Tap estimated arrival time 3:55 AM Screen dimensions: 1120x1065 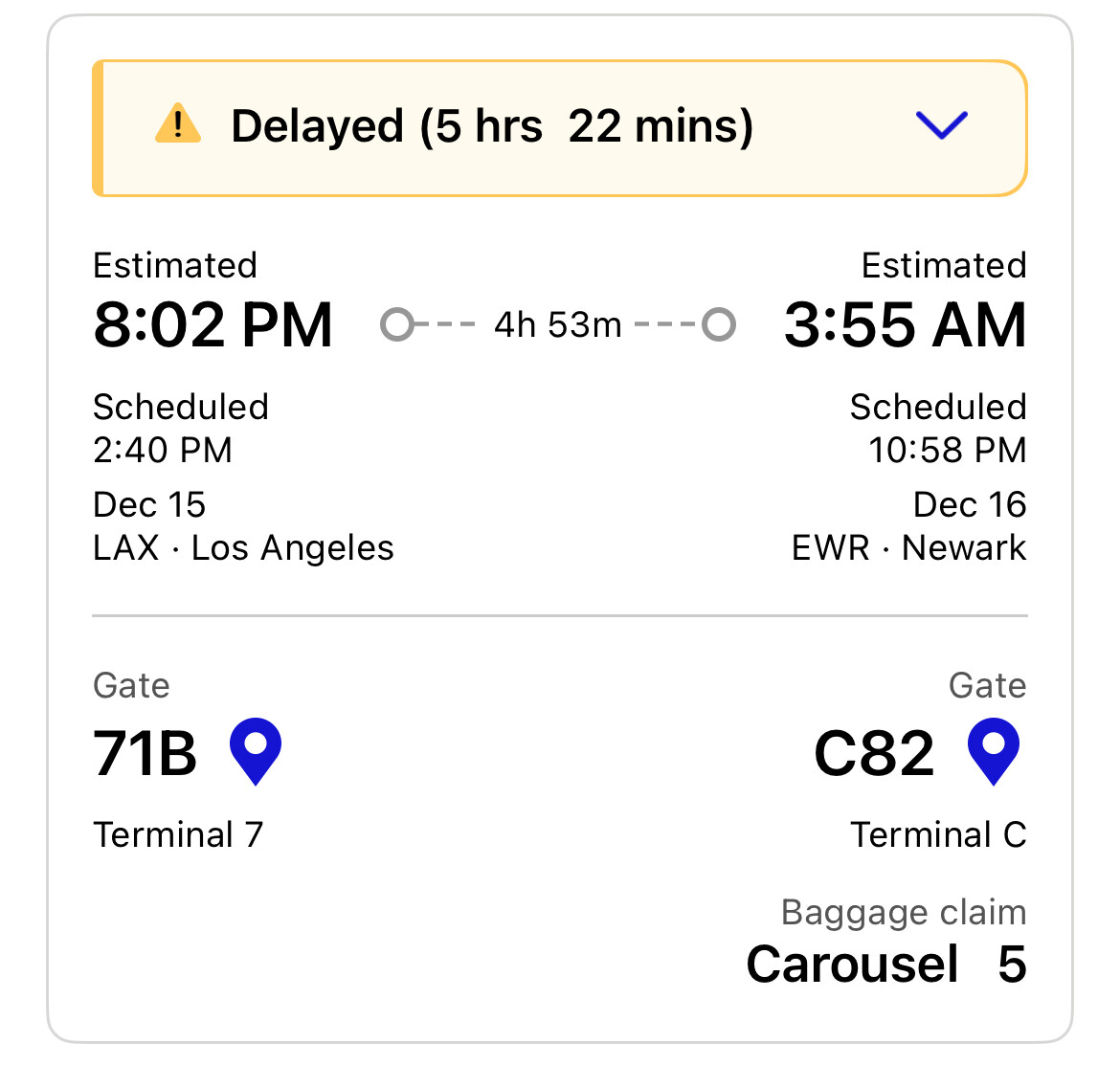pos(905,324)
